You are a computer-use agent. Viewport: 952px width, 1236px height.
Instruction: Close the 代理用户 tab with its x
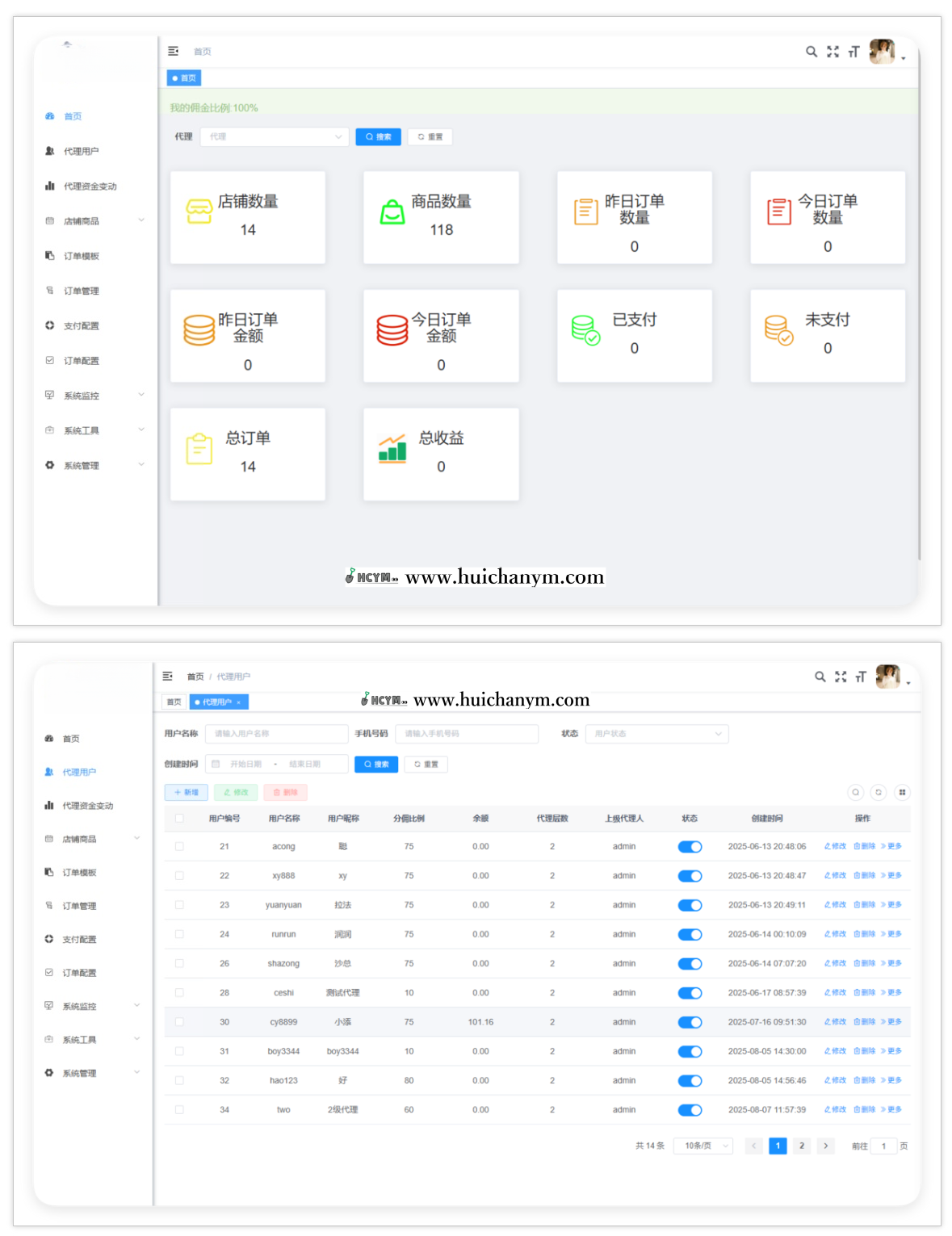click(239, 702)
